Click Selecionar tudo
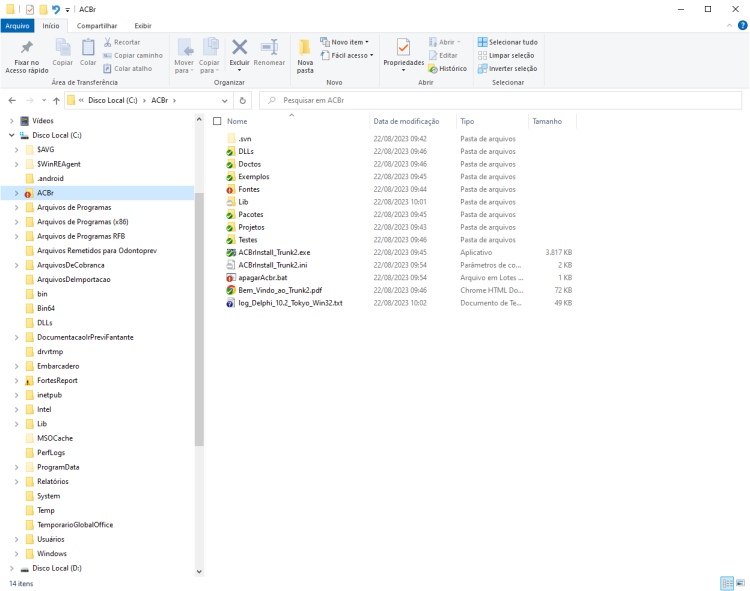The width and height of the screenshot is (750, 591). (x=507, y=42)
